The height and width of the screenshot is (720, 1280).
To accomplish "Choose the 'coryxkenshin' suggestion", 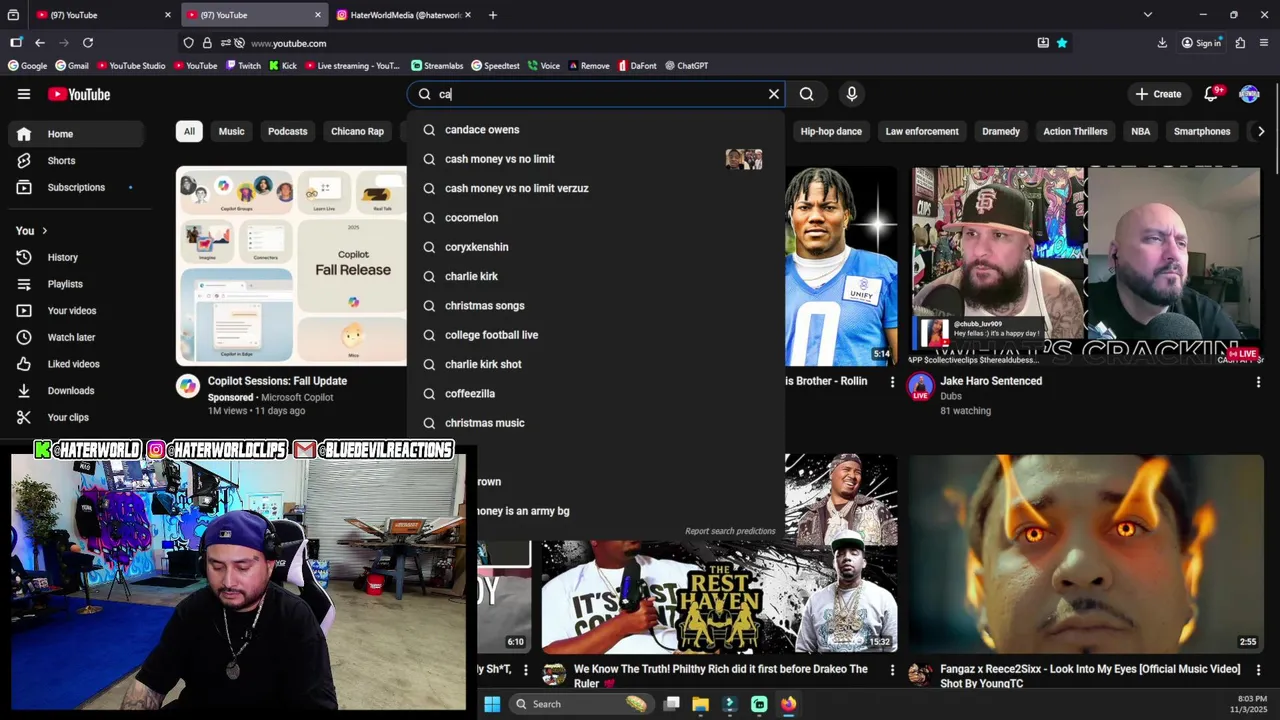I will [595, 247].
